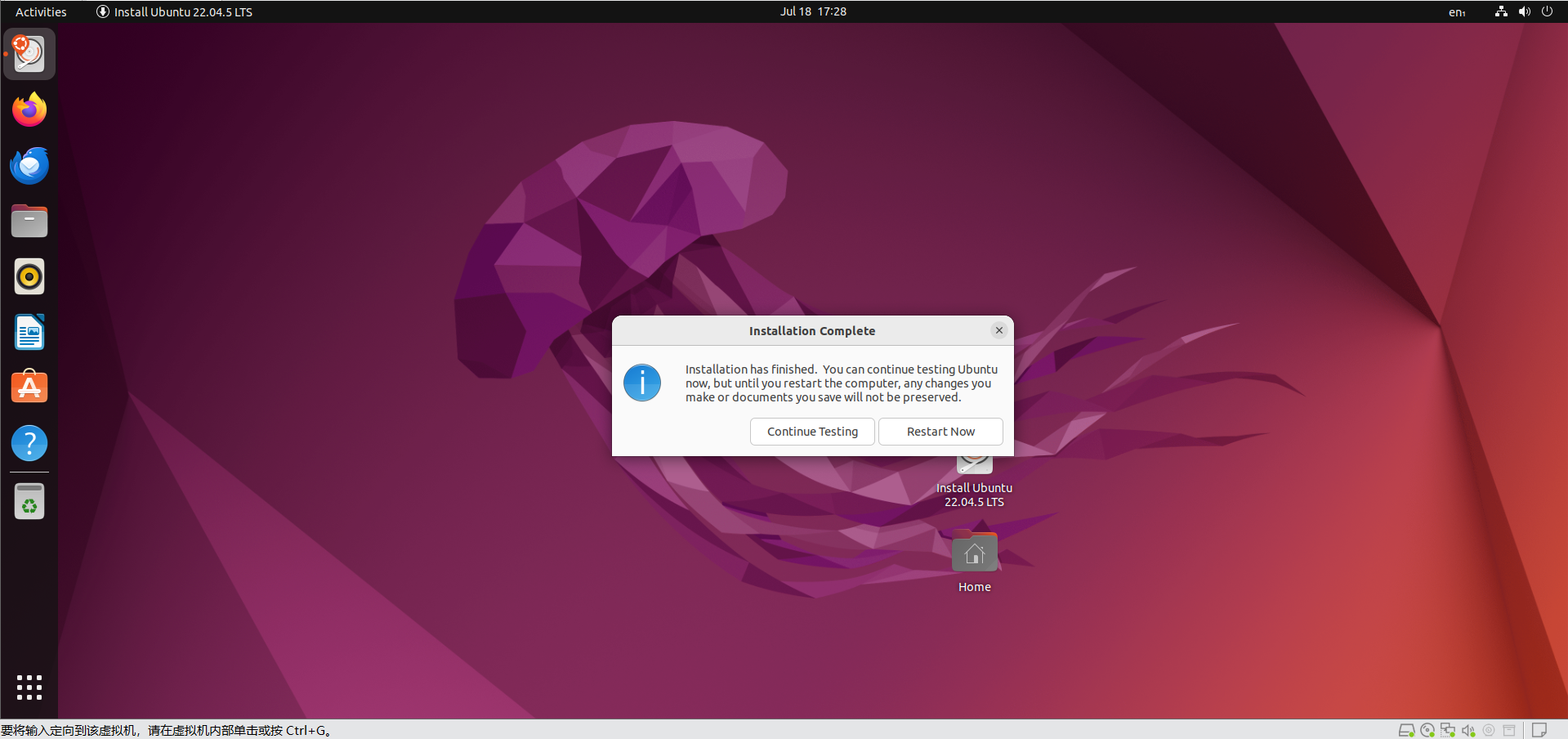Open the Show Applications grid
The height and width of the screenshot is (739, 1568).
[29, 687]
